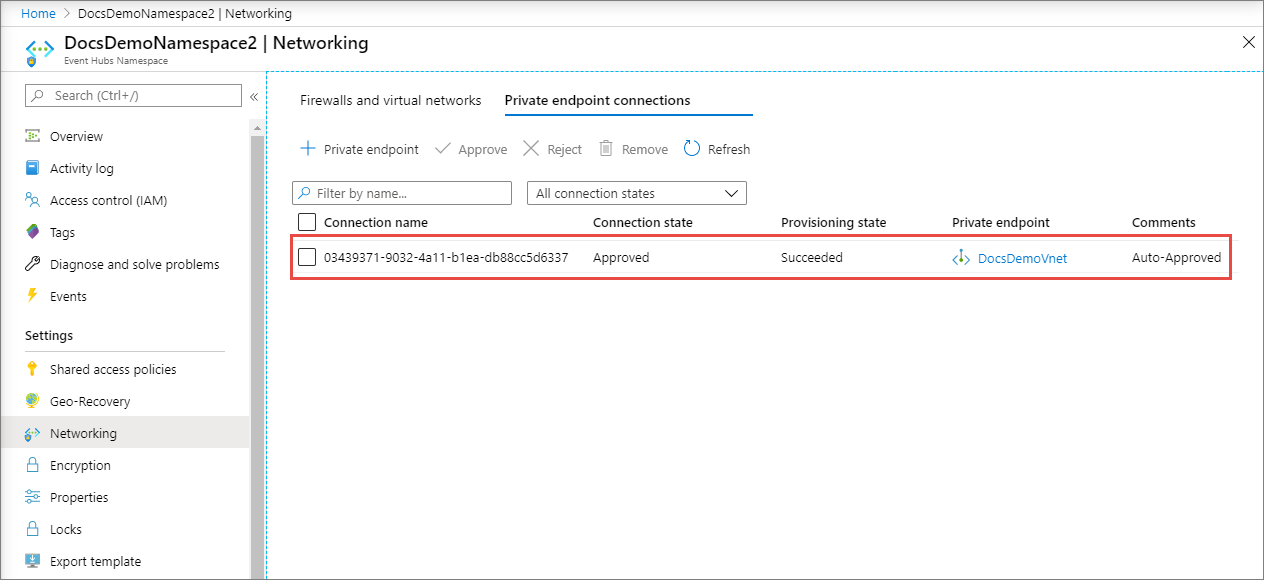
Task: Click the Geo-Recovery globe icon
Action: pyautogui.click(x=32, y=401)
